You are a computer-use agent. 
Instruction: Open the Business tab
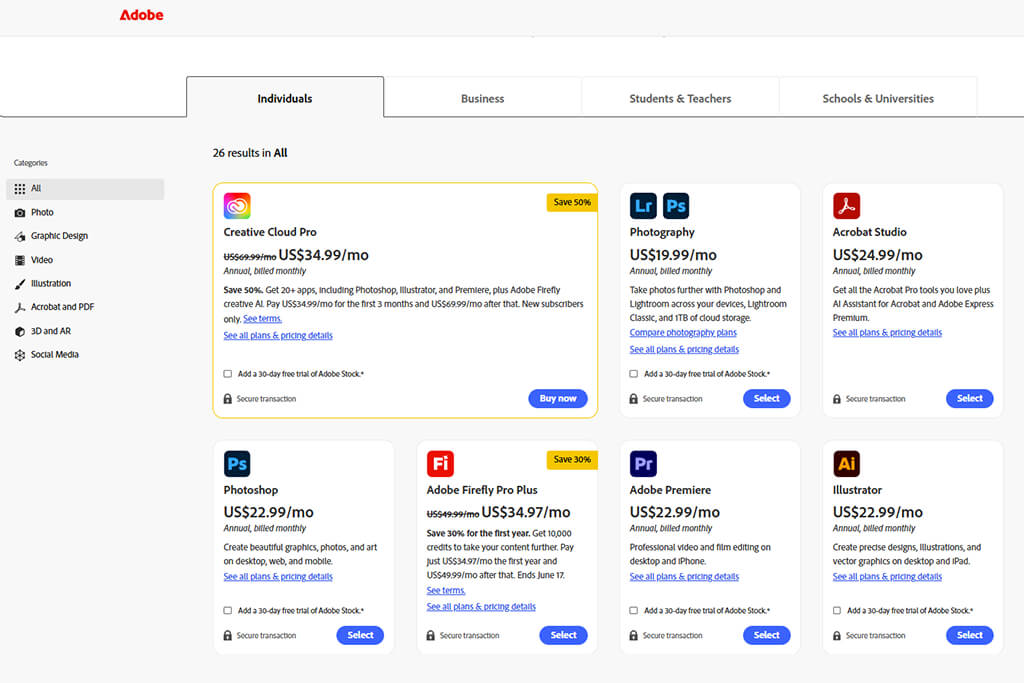(x=483, y=98)
